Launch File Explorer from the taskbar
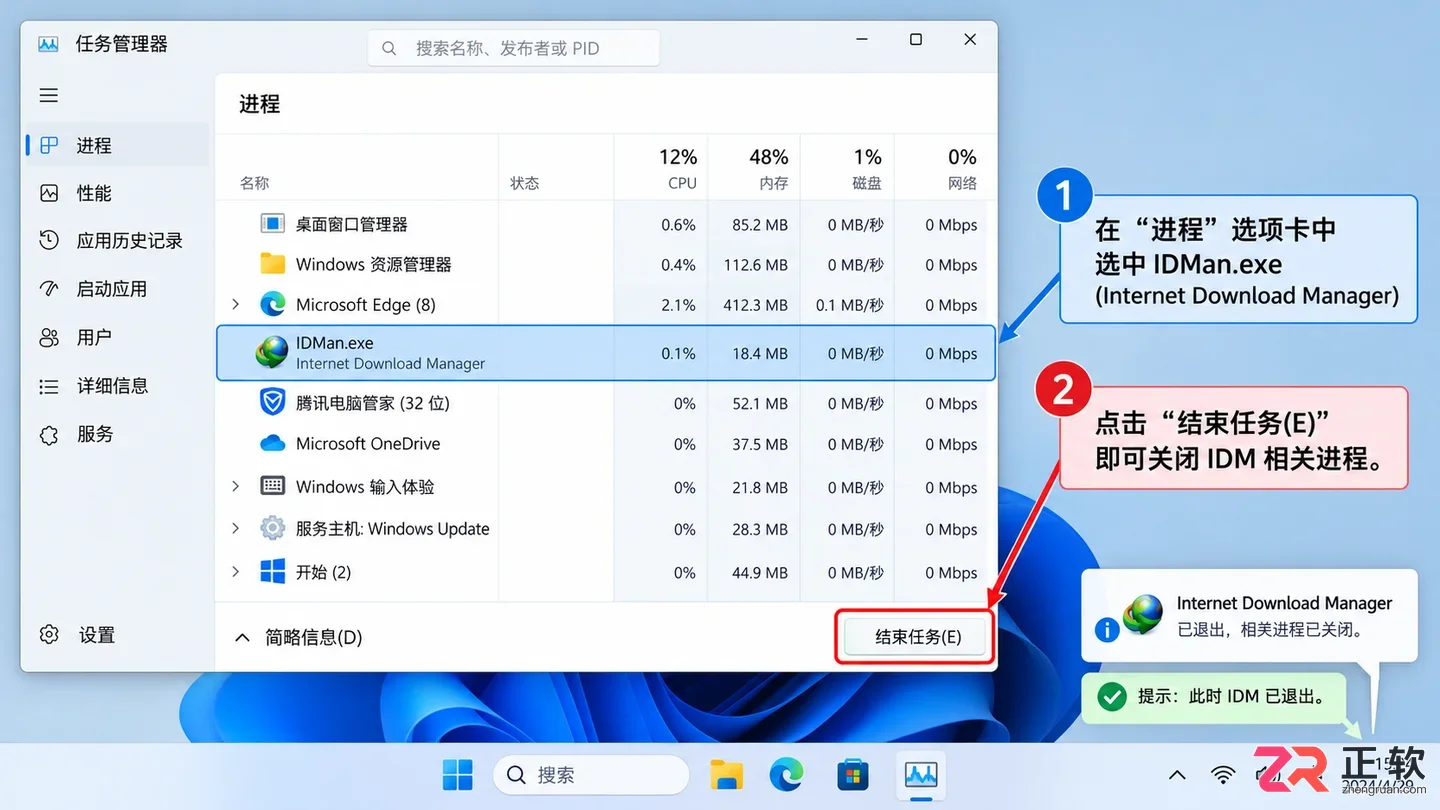Viewport: 1440px width, 810px height. coord(727,775)
